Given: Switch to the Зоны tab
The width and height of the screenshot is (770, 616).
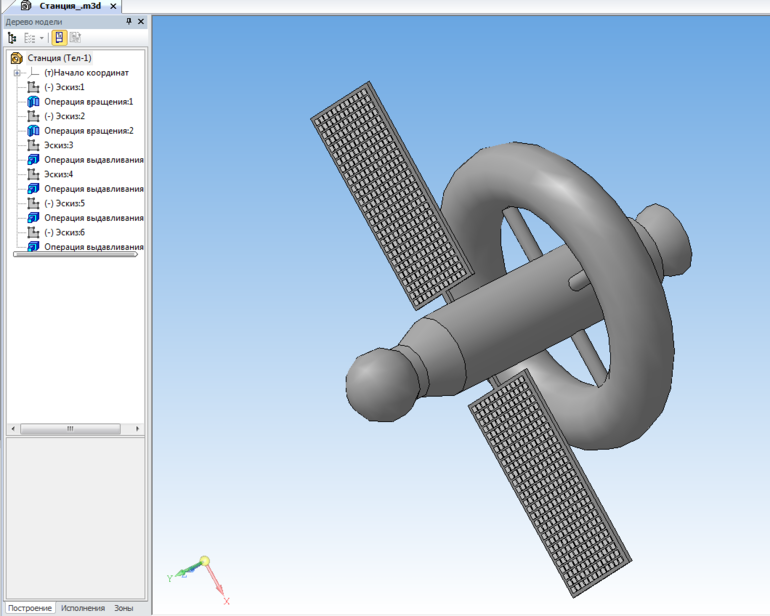Looking at the screenshot, I should coord(123,608).
